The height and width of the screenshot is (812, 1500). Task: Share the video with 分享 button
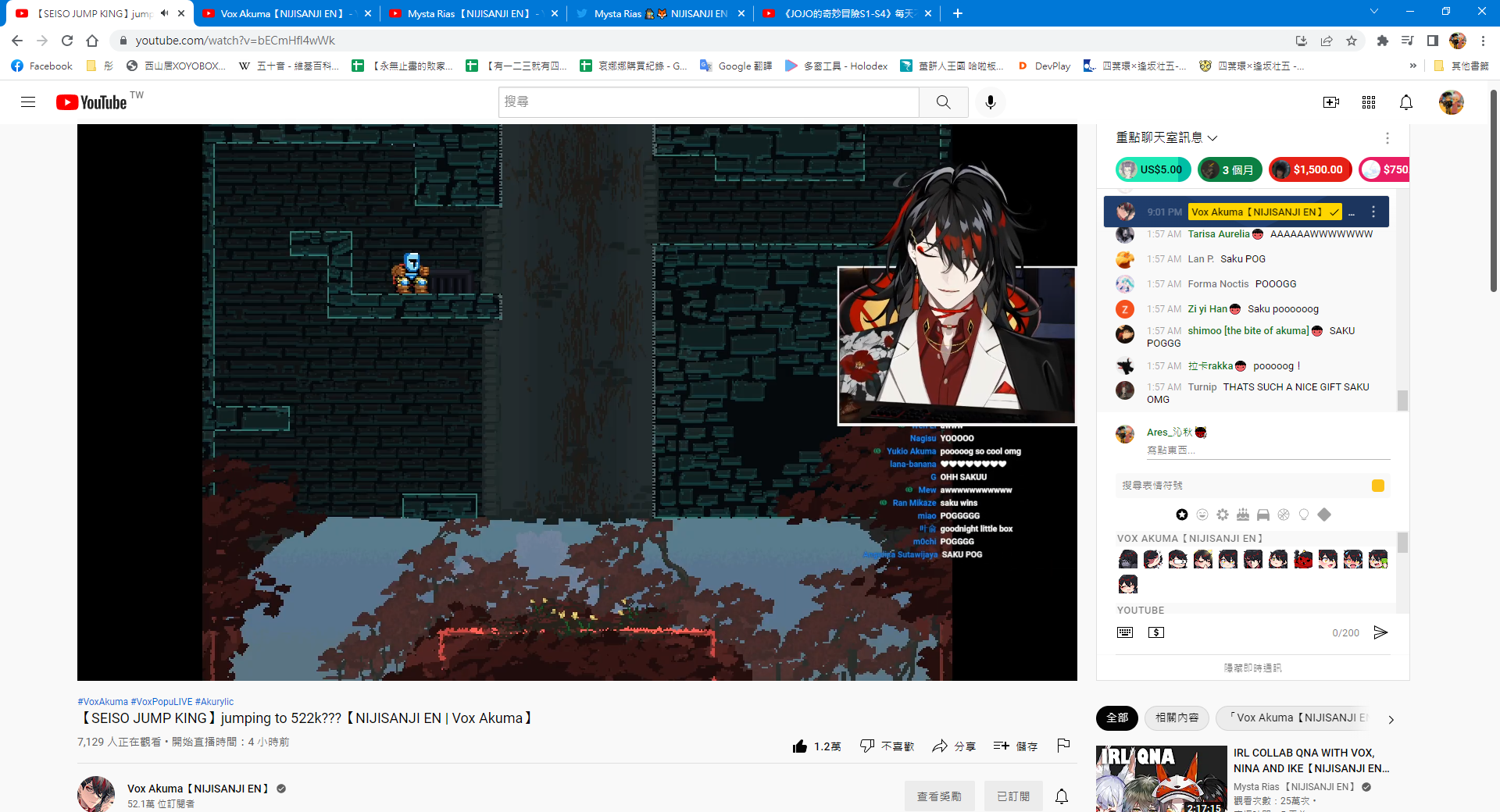pyautogui.click(x=954, y=746)
